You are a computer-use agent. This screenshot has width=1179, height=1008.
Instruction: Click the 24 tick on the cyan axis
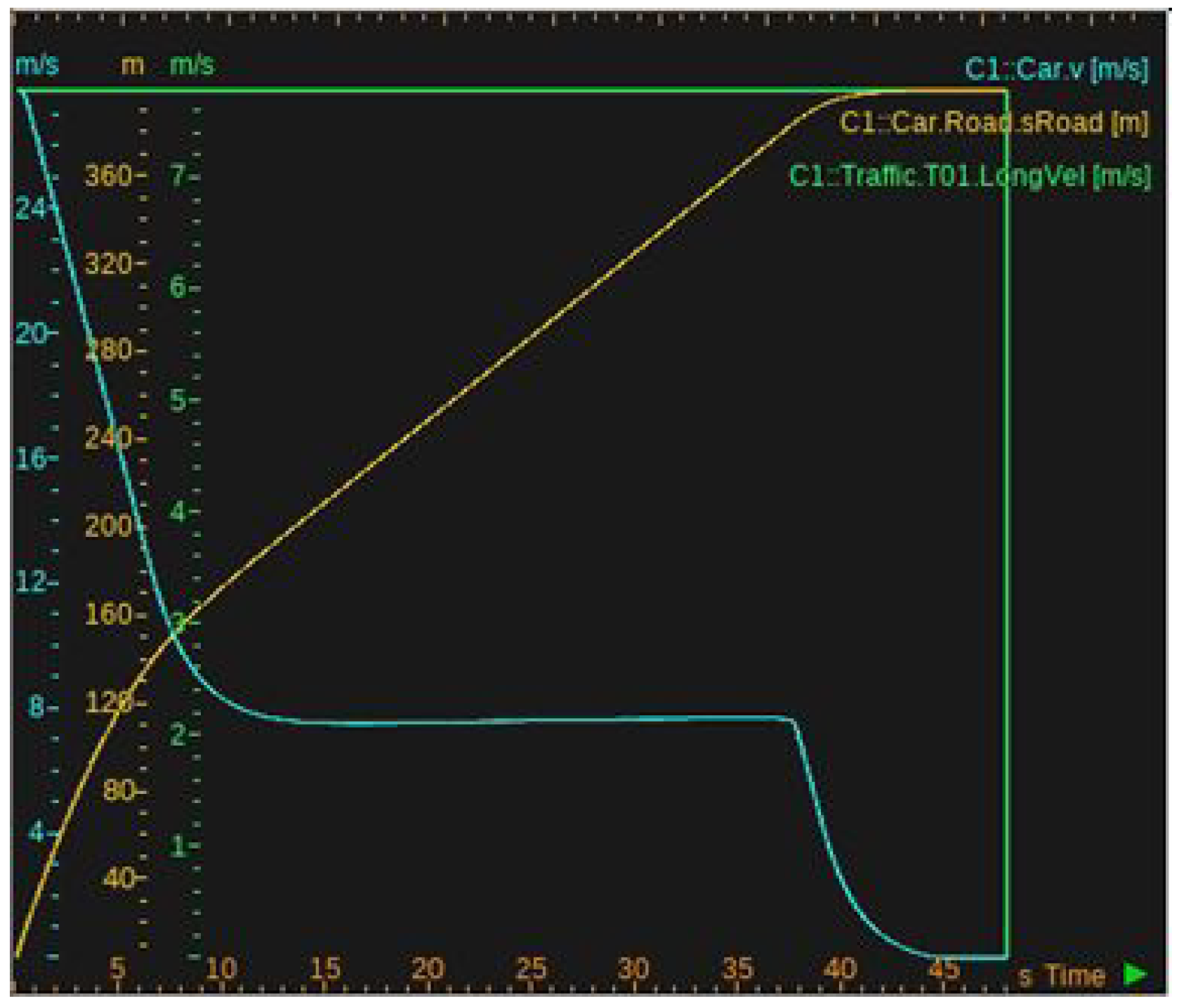(30, 208)
